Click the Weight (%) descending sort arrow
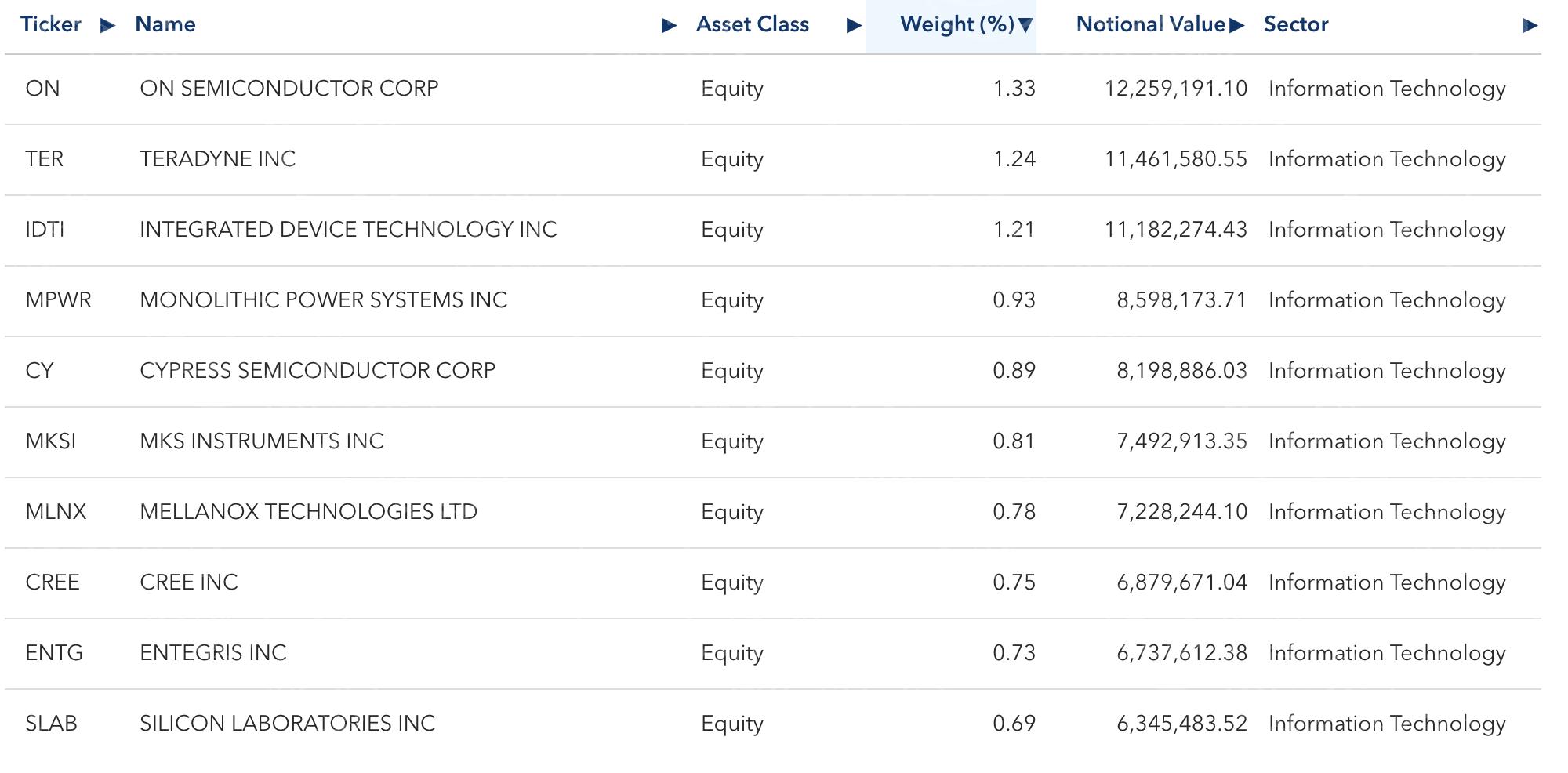Image resolution: width=1568 pixels, height=773 pixels. (x=1025, y=26)
